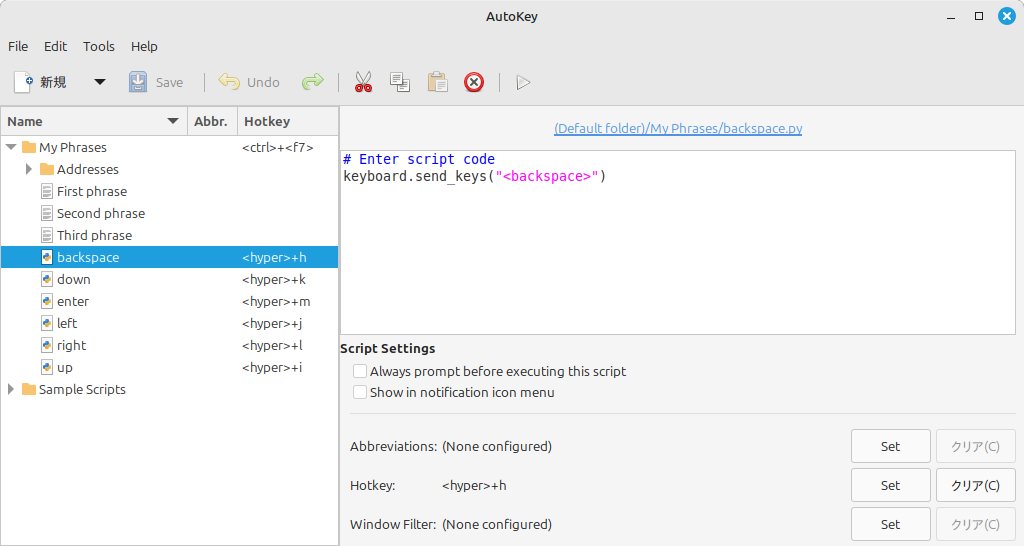
Task: Click the Second phrase document icon
Action: 46,214
